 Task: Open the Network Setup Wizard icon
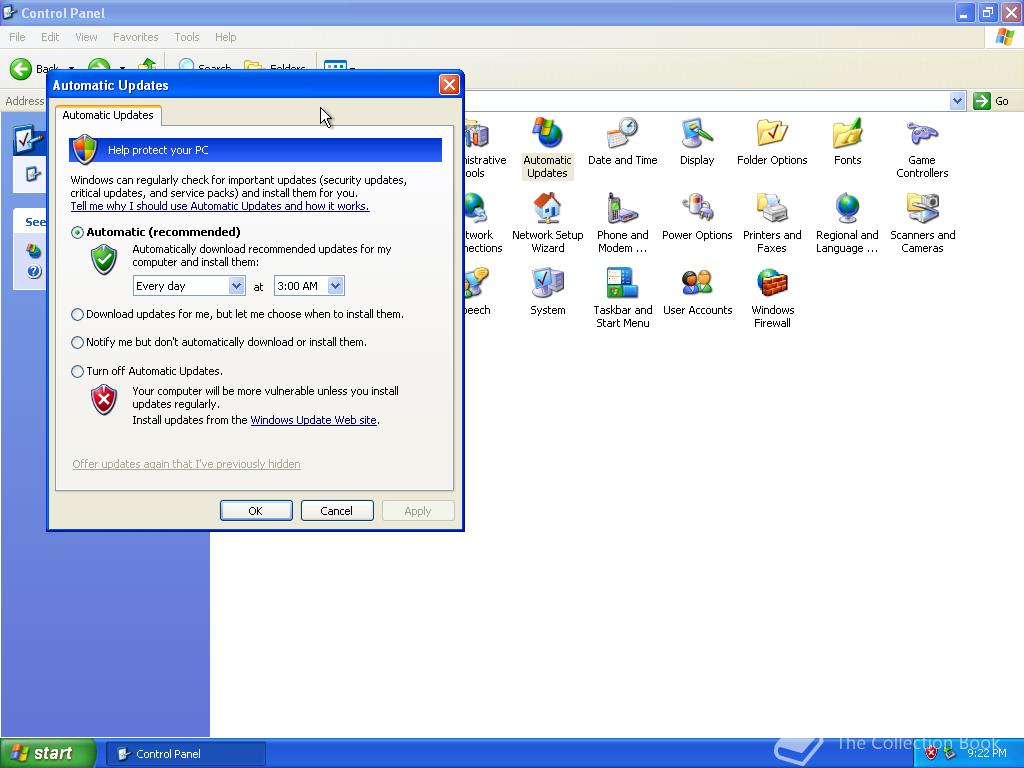click(547, 223)
